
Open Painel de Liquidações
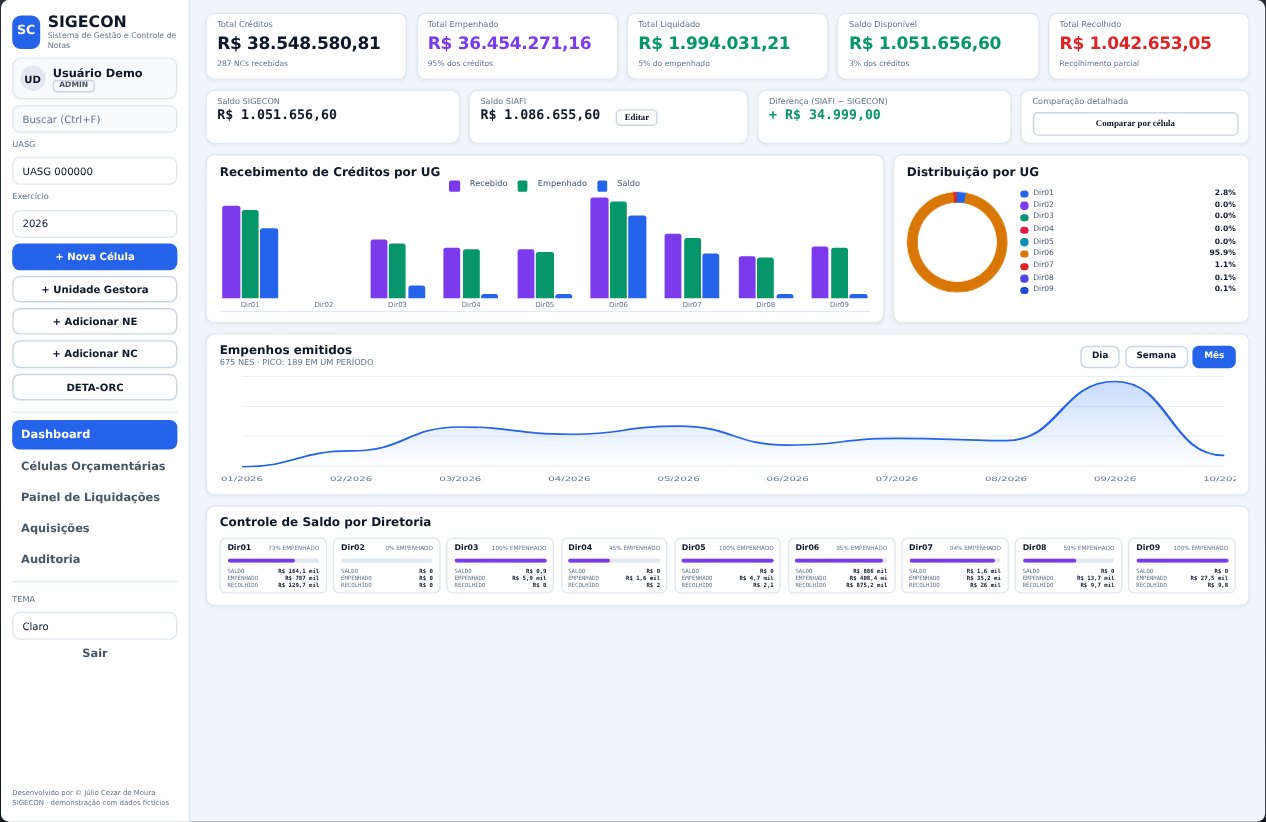[x=94, y=497]
